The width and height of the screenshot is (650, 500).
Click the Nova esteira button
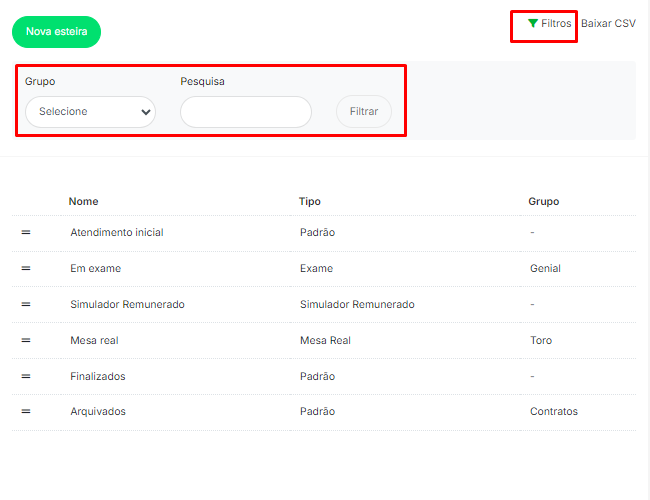coord(56,32)
